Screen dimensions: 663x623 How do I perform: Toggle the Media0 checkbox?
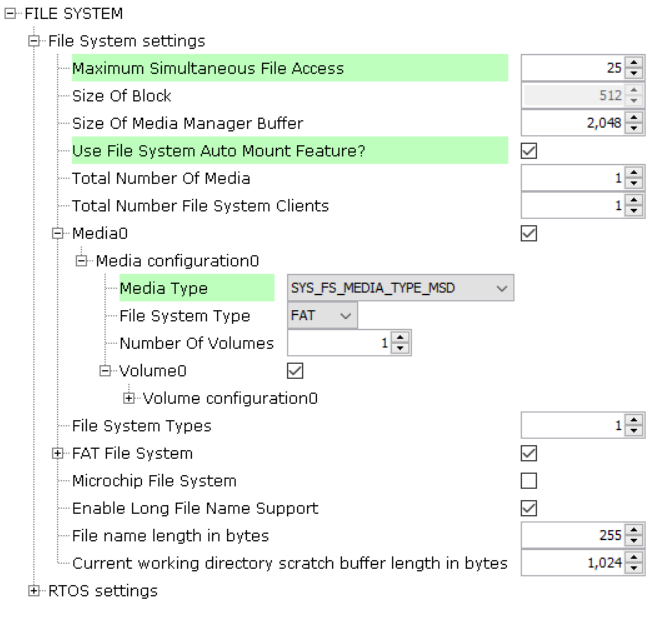(530, 233)
